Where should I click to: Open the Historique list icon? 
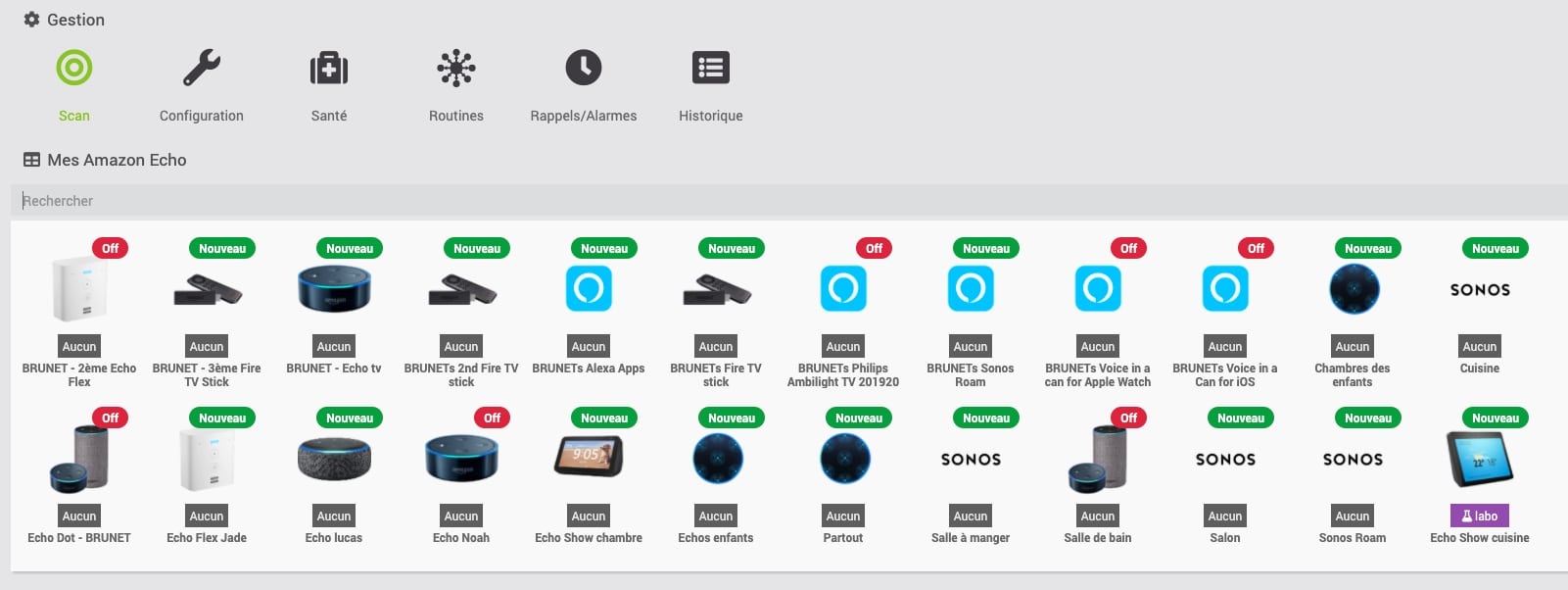[711, 68]
